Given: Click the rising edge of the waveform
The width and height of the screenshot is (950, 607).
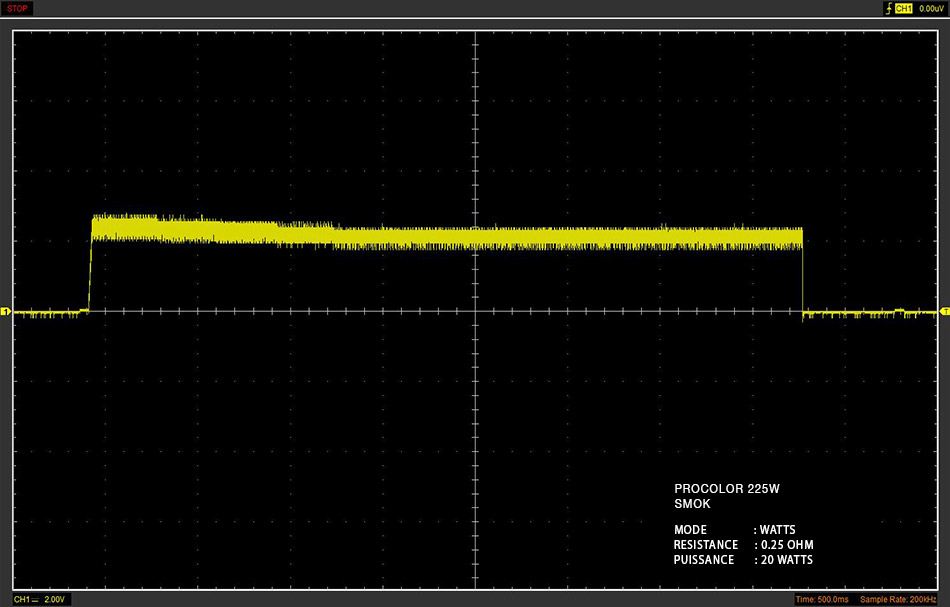Looking at the screenshot, I should click(90, 265).
